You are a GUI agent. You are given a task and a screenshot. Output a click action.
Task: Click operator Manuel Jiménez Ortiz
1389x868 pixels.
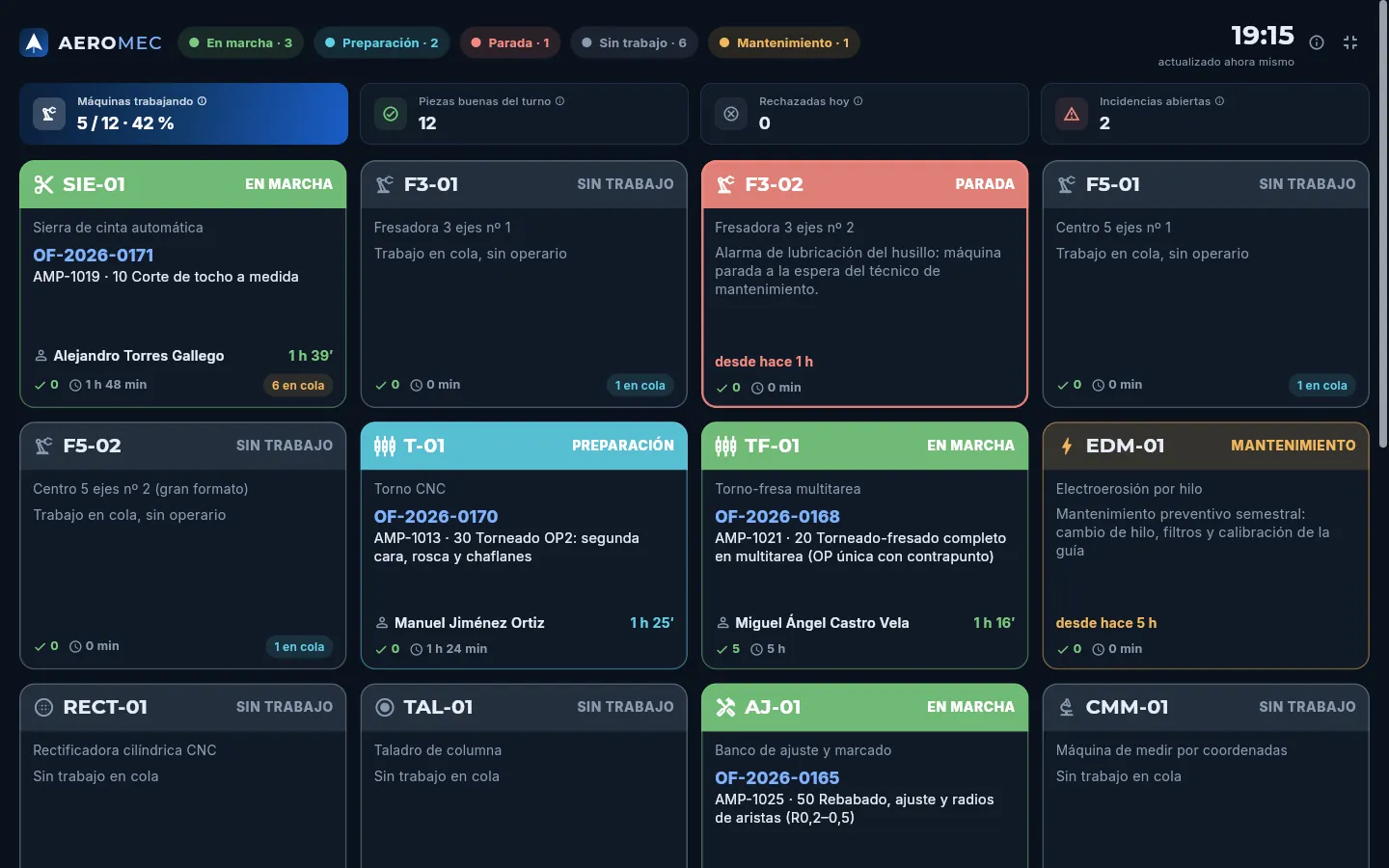click(x=470, y=623)
